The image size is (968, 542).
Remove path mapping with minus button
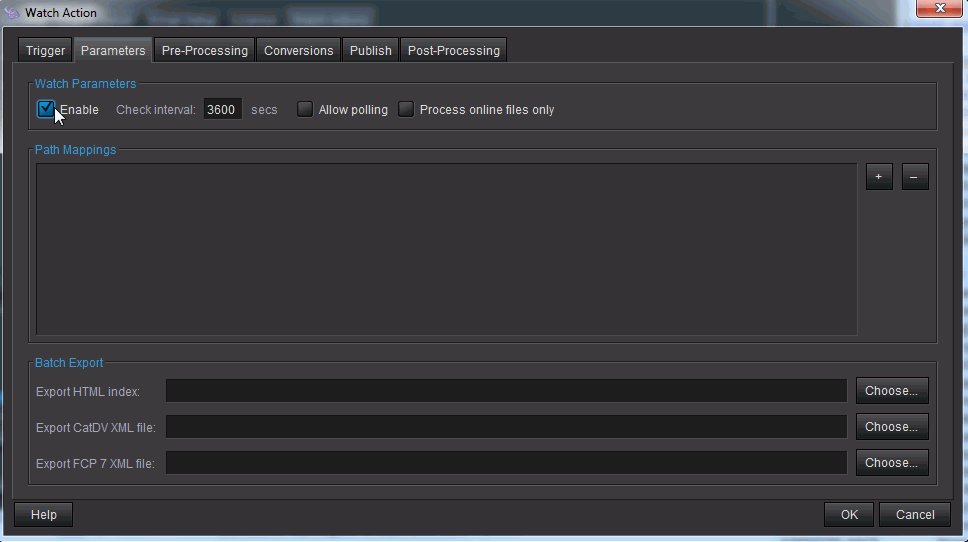point(915,177)
